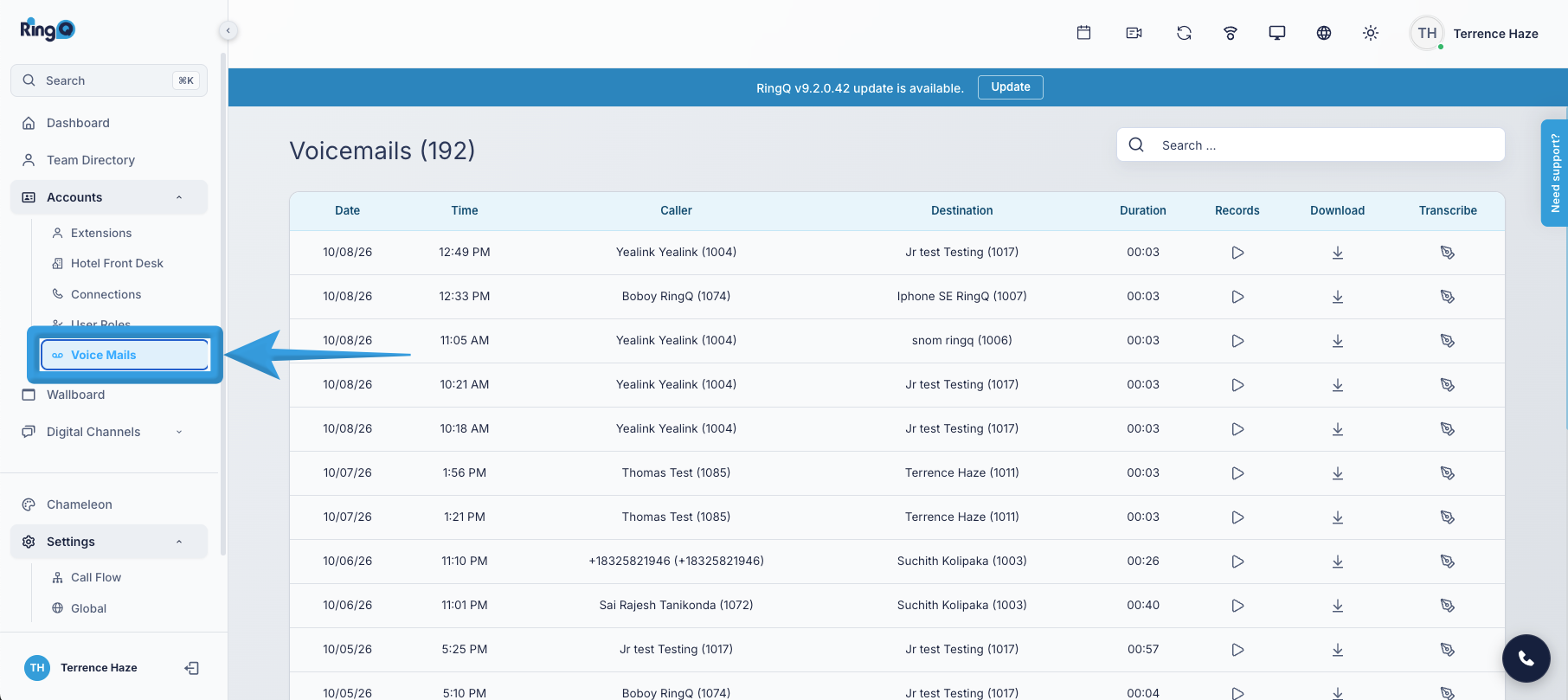Download the 10:18 AM voicemail

(x=1338, y=429)
